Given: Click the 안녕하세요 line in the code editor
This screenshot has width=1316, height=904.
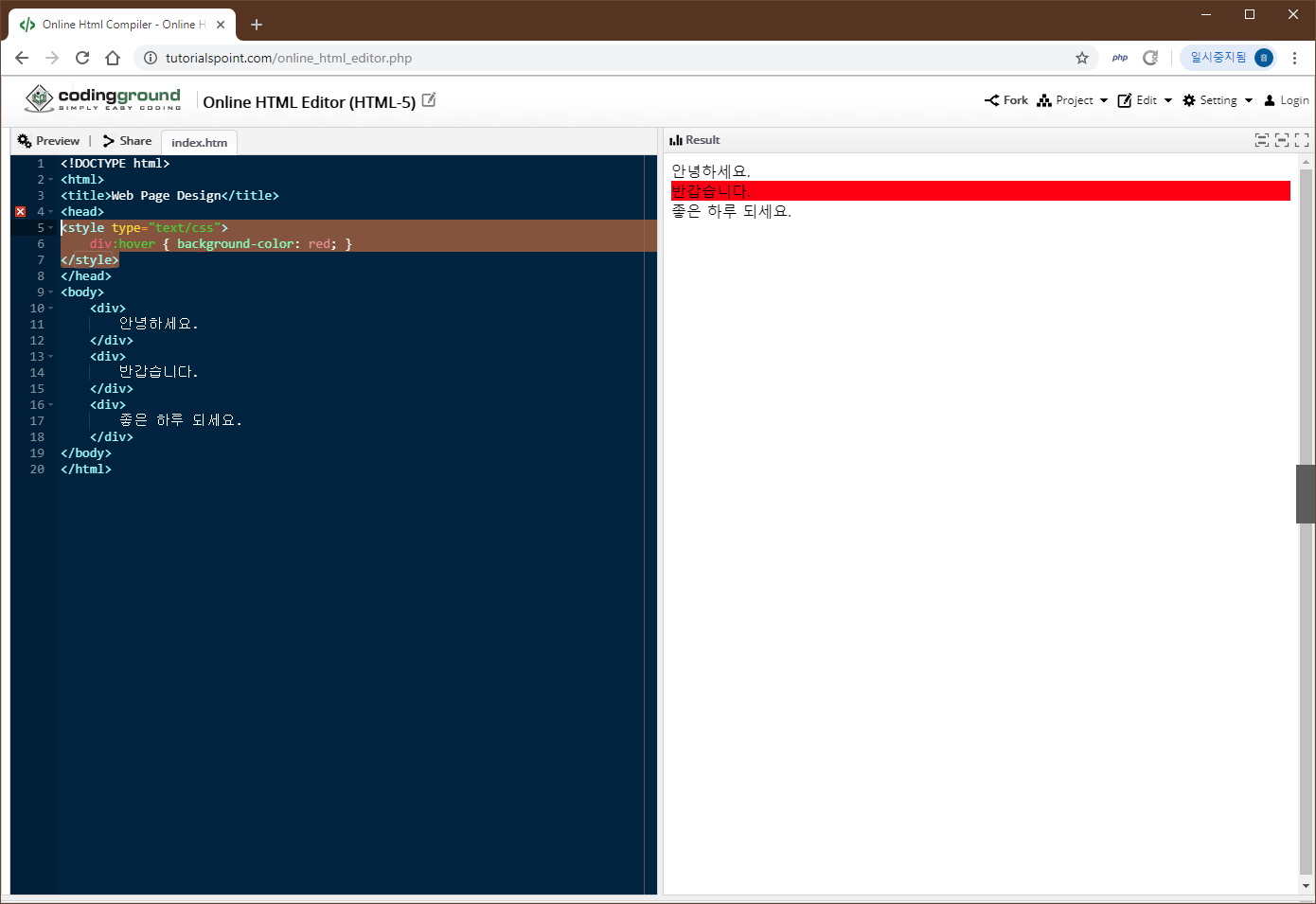Looking at the screenshot, I should (x=158, y=325).
